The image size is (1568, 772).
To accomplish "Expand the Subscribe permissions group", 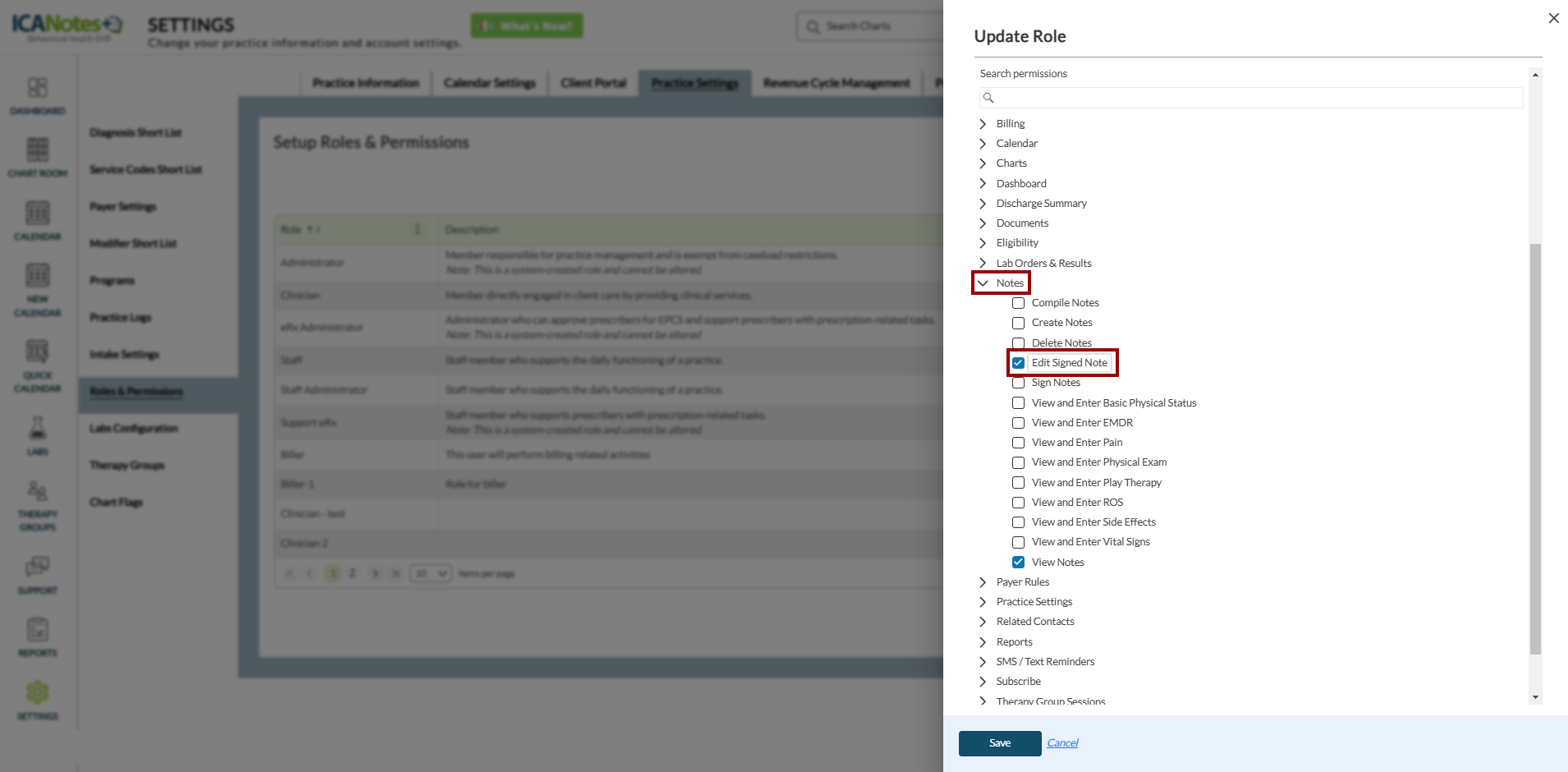I will pos(983,682).
